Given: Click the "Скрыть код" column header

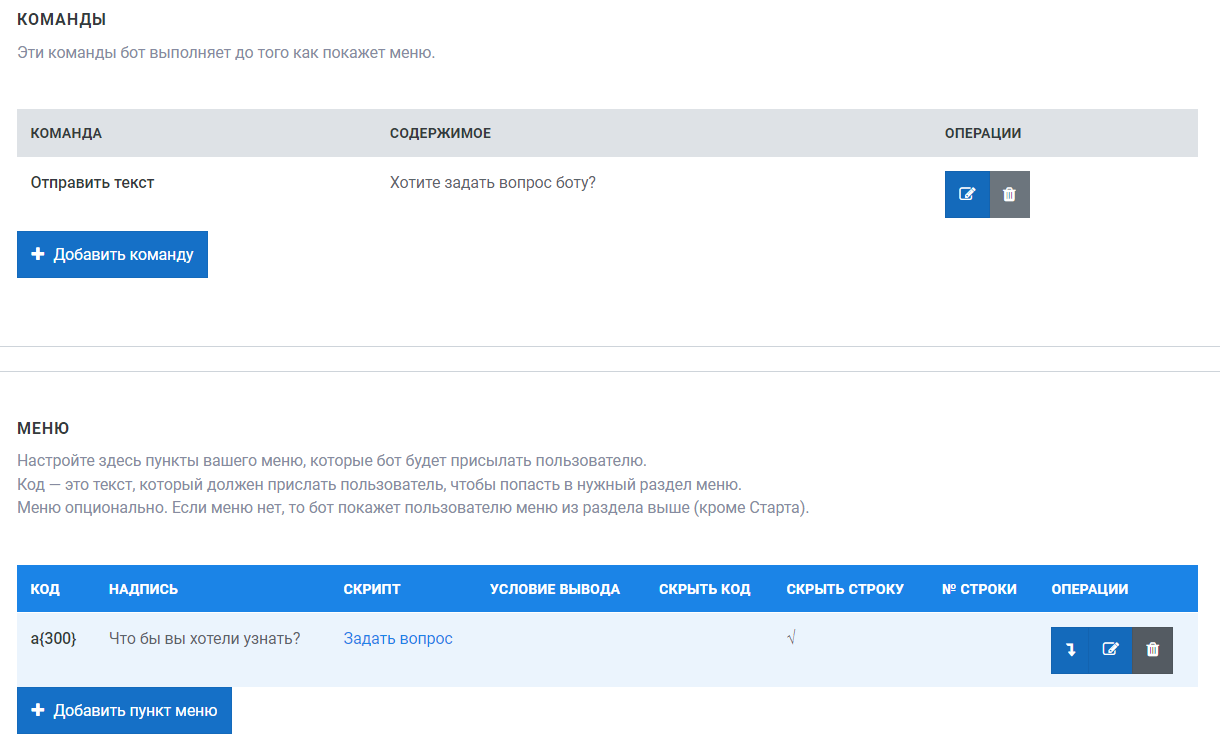Looking at the screenshot, I should point(704,589).
